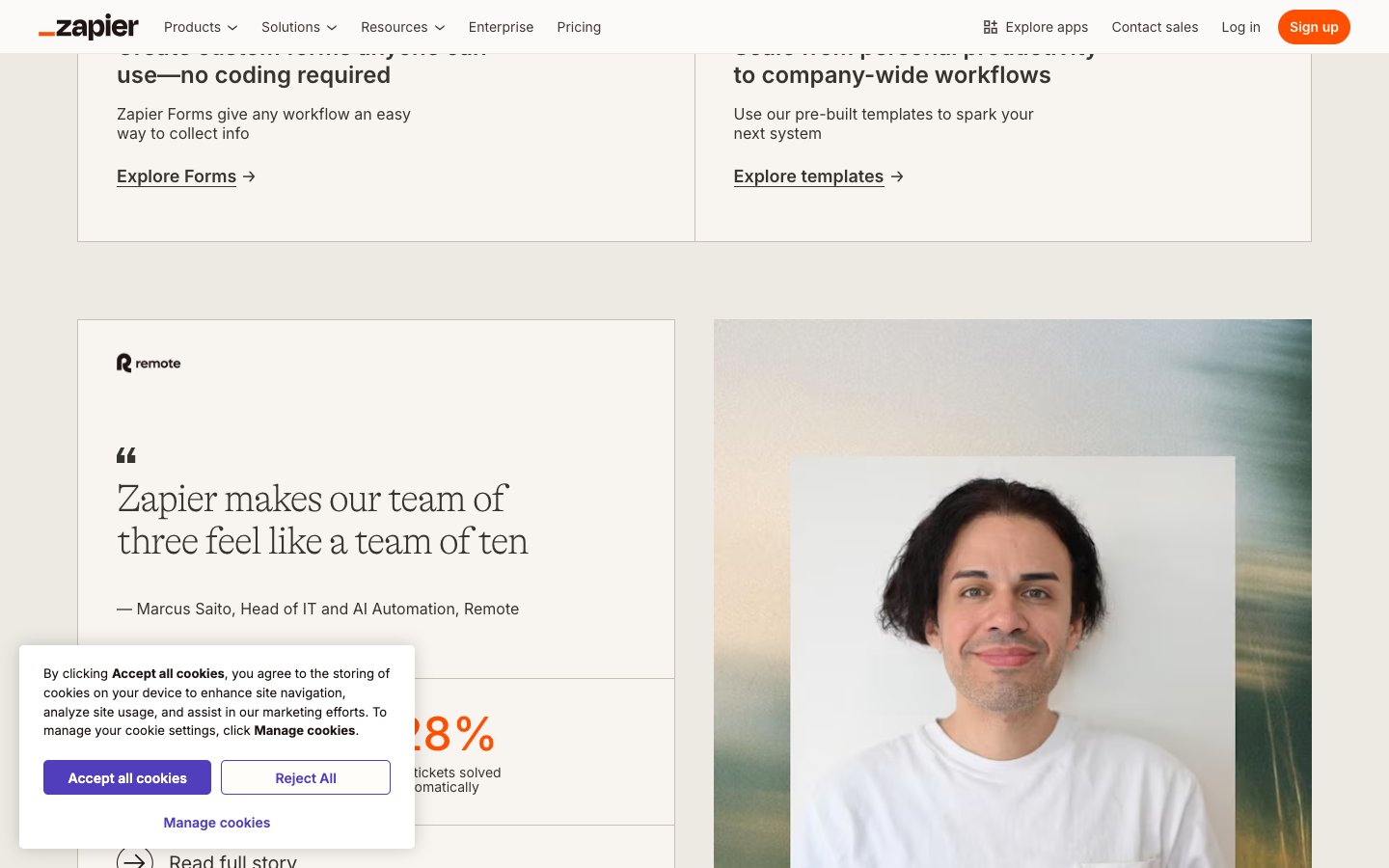The width and height of the screenshot is (1389, 868).
Task: Click the arrow beside Explore templates
Action: tap(897, 176)
